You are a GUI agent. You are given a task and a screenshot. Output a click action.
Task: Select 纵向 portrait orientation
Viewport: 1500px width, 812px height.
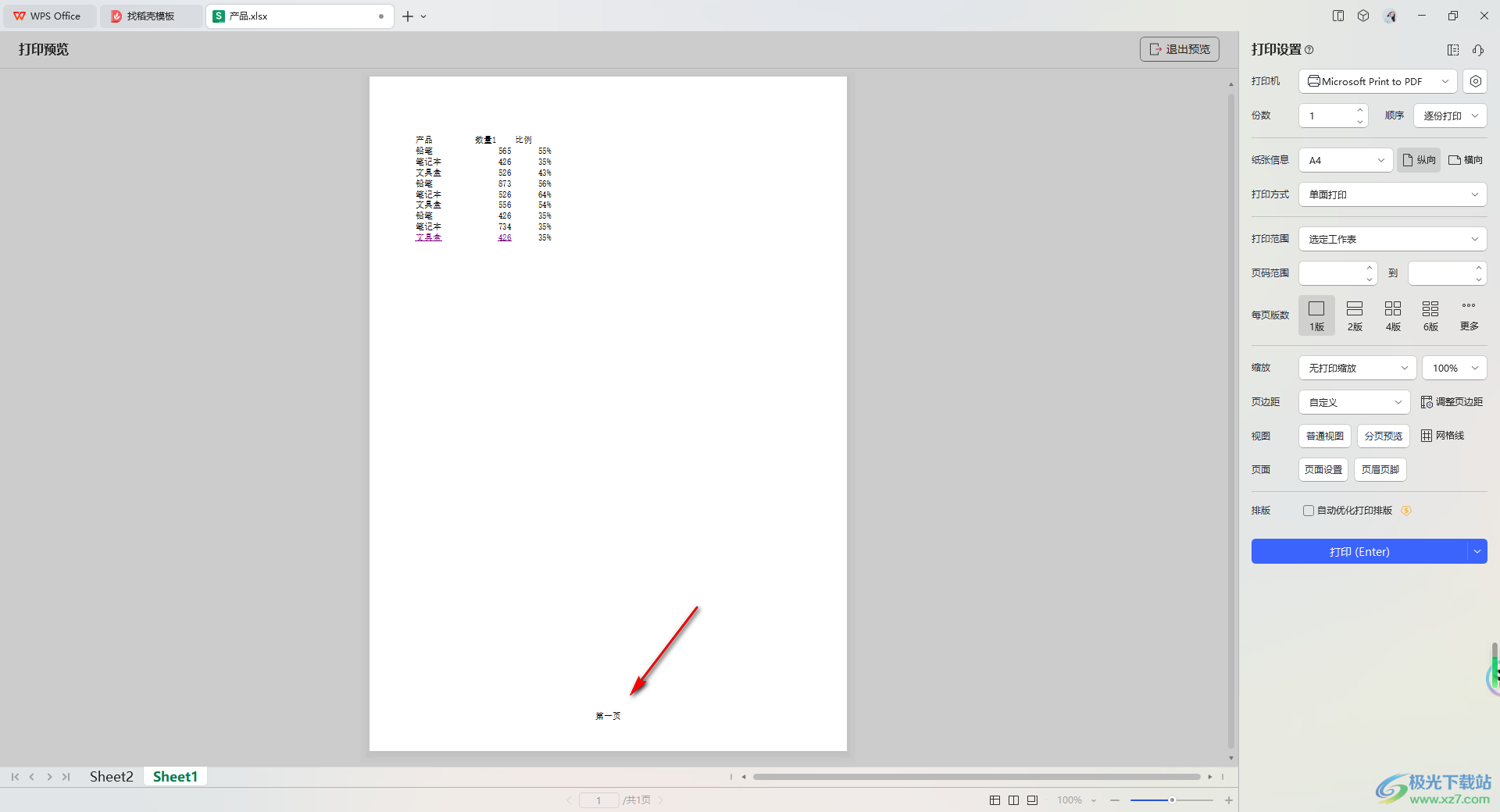(x=1419, y=160)
